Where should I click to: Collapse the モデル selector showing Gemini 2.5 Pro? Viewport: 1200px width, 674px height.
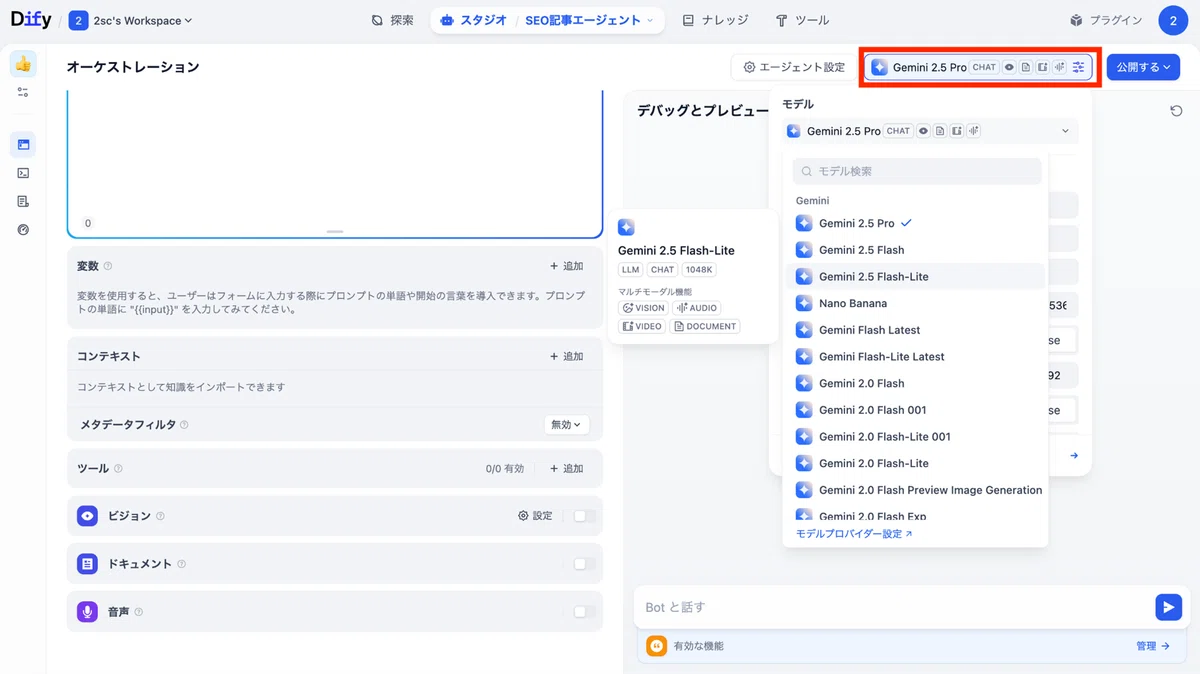(930, 131)
